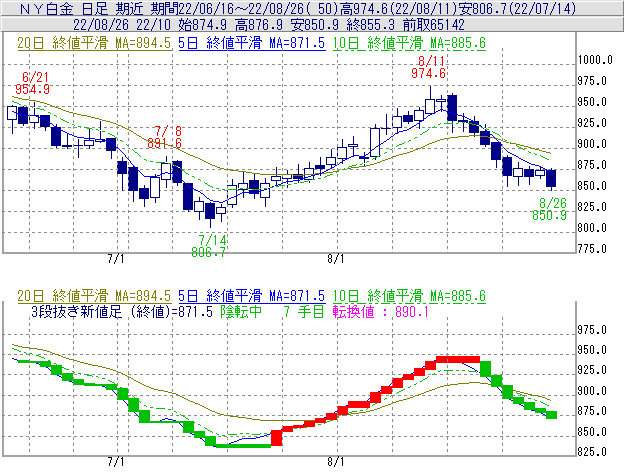Click the closing price 終855.3
The height and width of the screenshot is (475, 624).
click(370, 25)
